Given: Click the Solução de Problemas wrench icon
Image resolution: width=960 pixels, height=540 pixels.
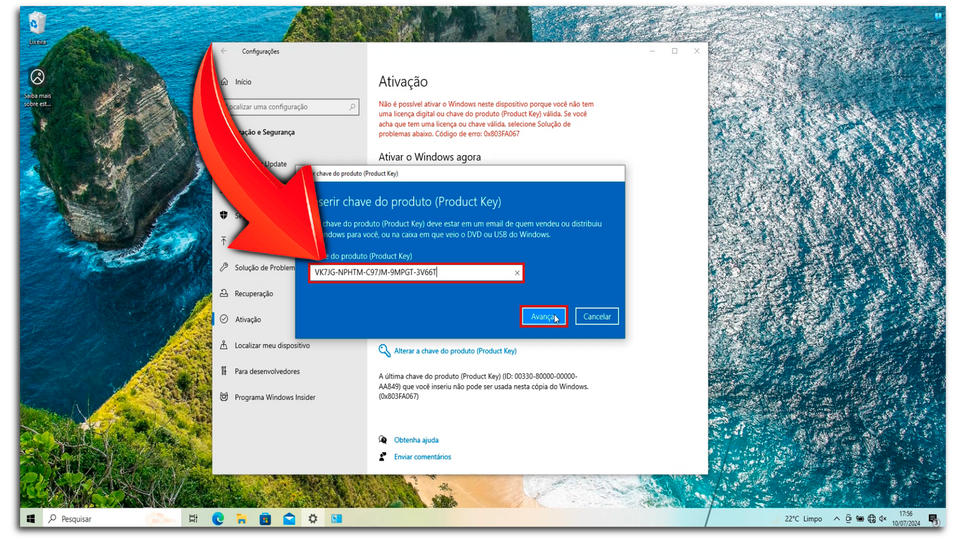Looking at the screenshot, I should pos(224,267).
